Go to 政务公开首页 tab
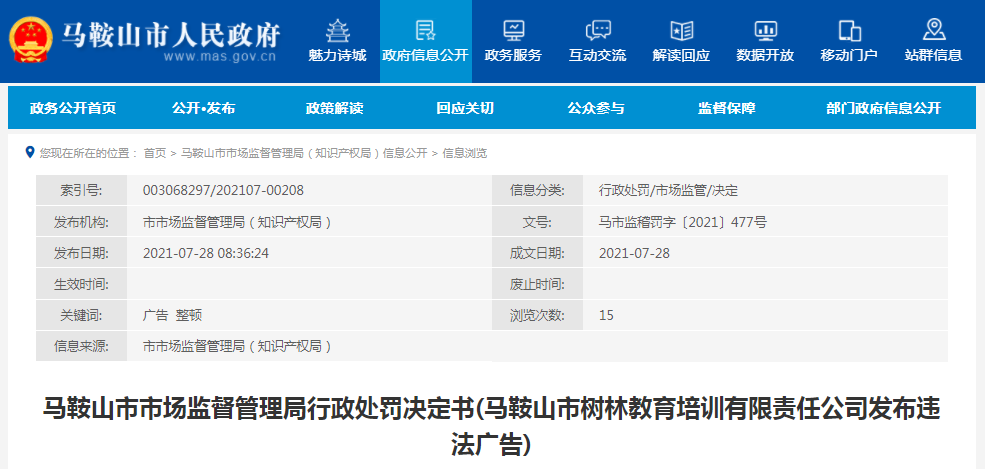 click(73, 108)
